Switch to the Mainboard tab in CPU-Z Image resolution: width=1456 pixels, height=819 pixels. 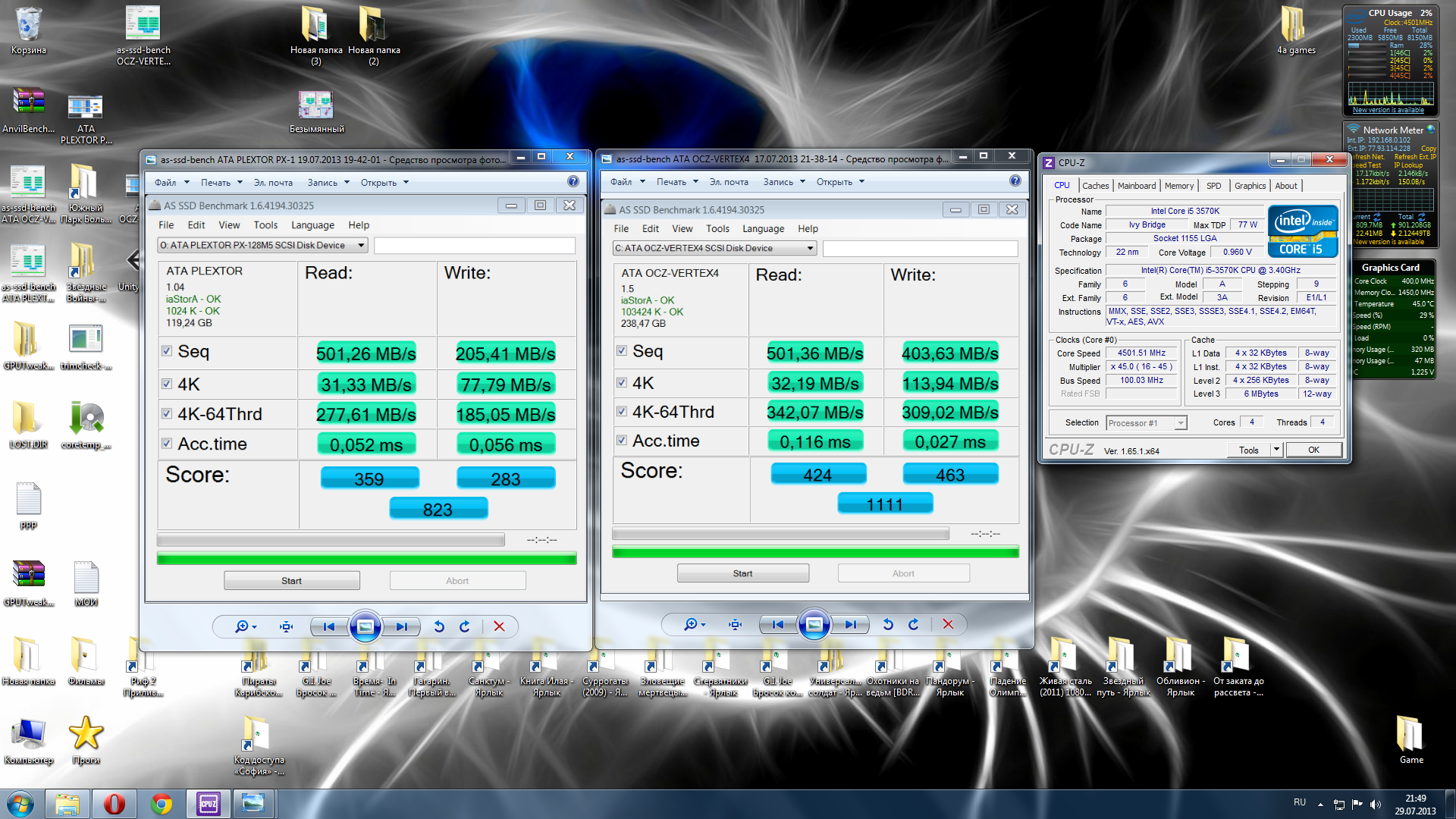(1137, 186)
